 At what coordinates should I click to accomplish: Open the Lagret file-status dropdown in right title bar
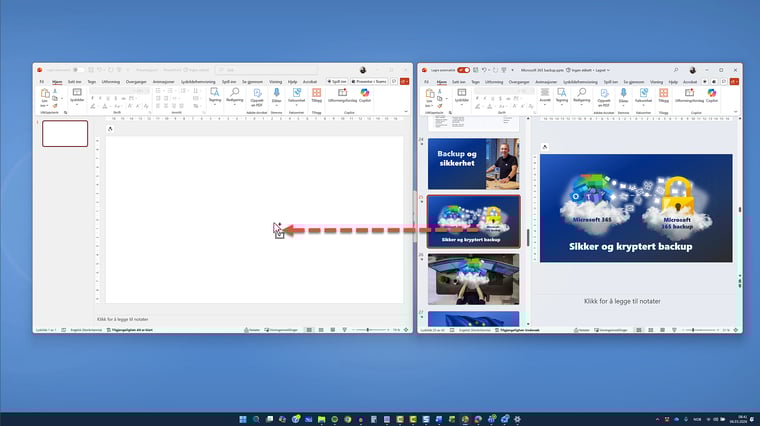coord(602,70)
